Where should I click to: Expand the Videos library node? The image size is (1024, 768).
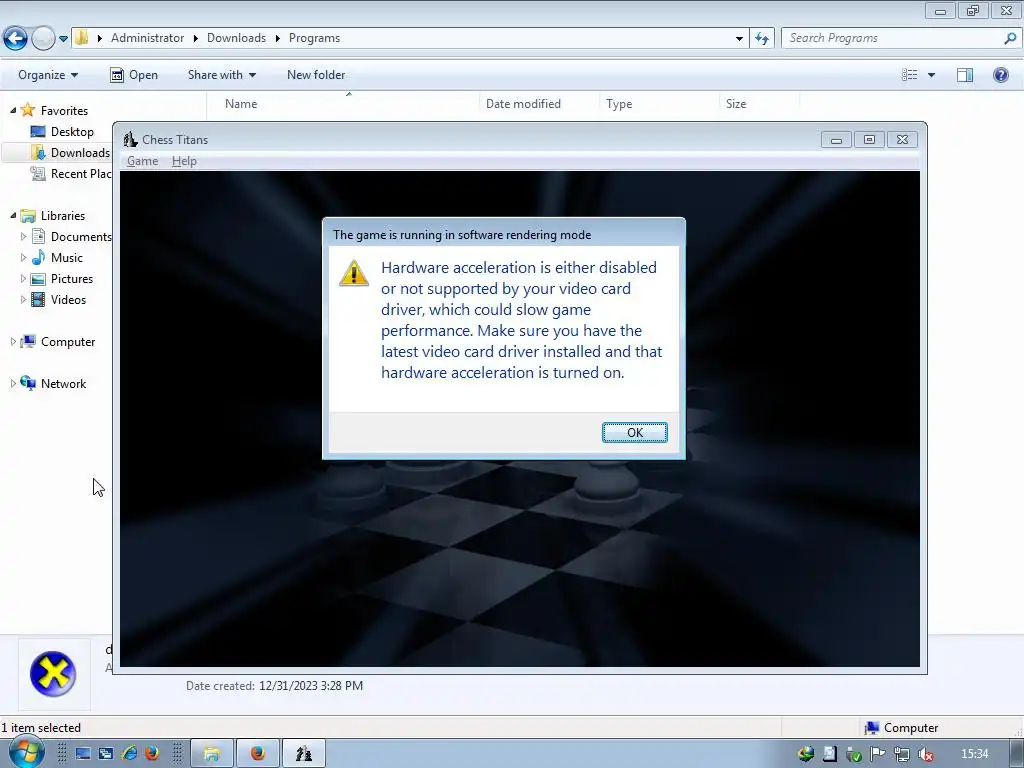pyautogui.click(x=24, y=299)
